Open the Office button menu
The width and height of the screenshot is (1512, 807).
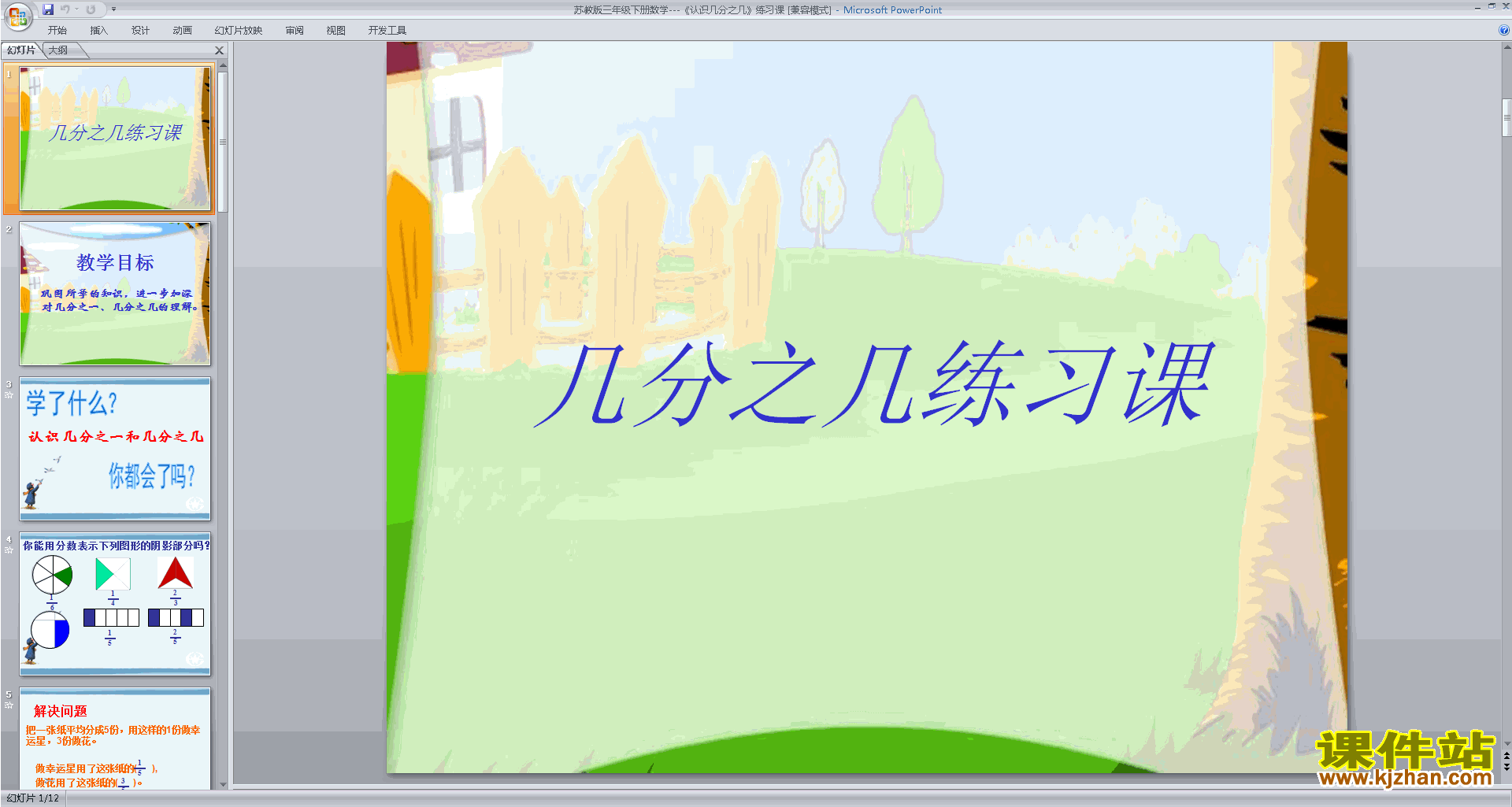click(x=17, y=16)
